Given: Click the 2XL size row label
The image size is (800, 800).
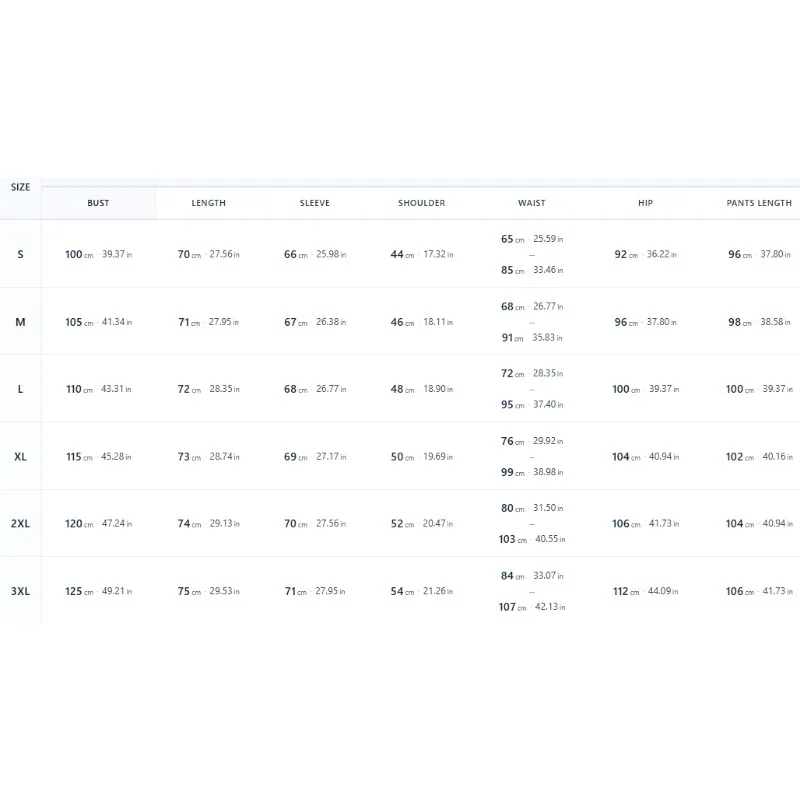Looking at the screenshot, I should [x=20, y=523].
